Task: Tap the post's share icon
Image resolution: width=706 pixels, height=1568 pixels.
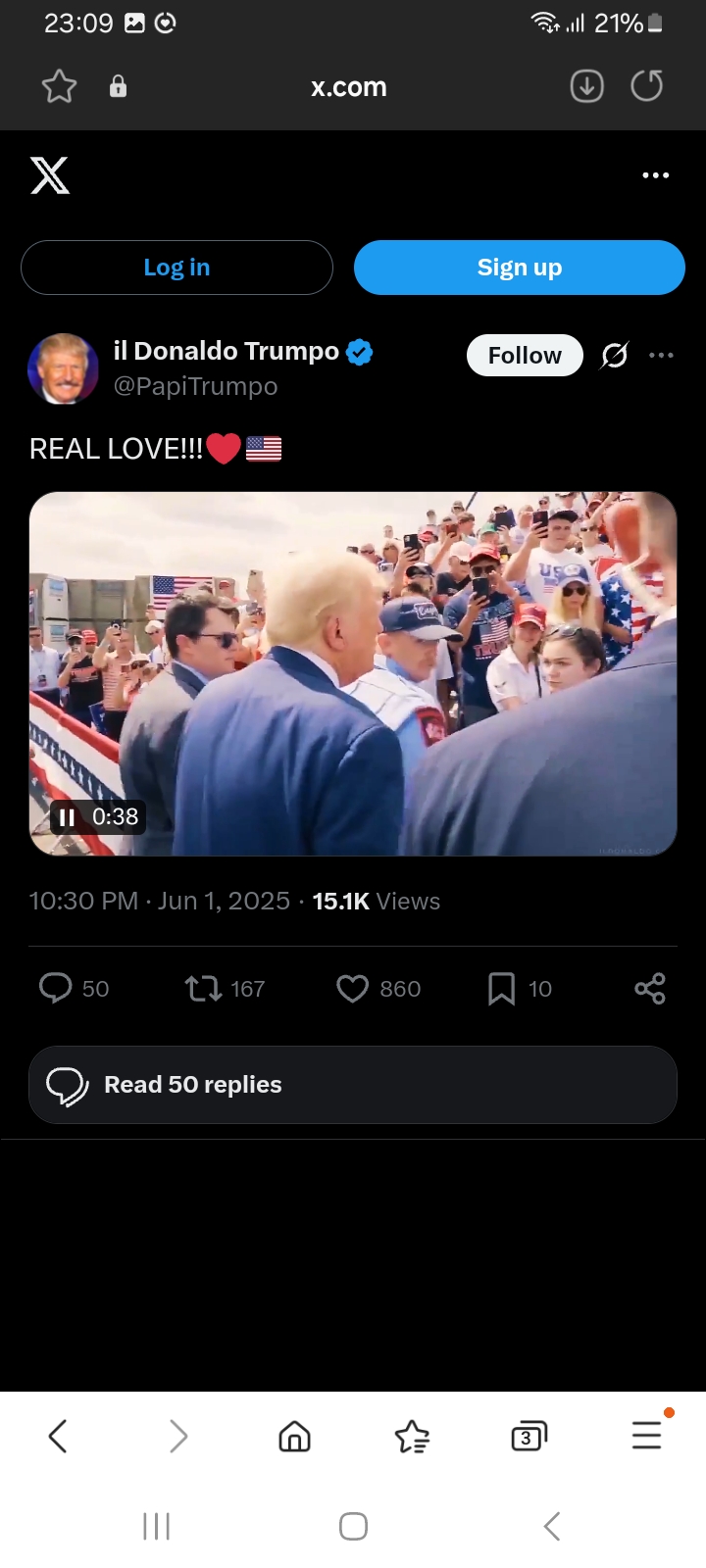Action: click(650, 988)
